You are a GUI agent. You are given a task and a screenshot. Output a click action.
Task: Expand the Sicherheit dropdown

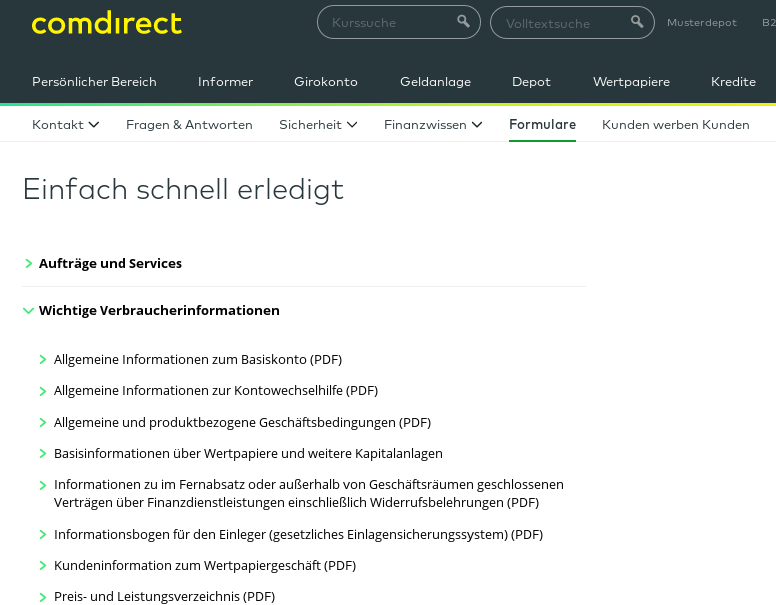click(x=317, y=125)
